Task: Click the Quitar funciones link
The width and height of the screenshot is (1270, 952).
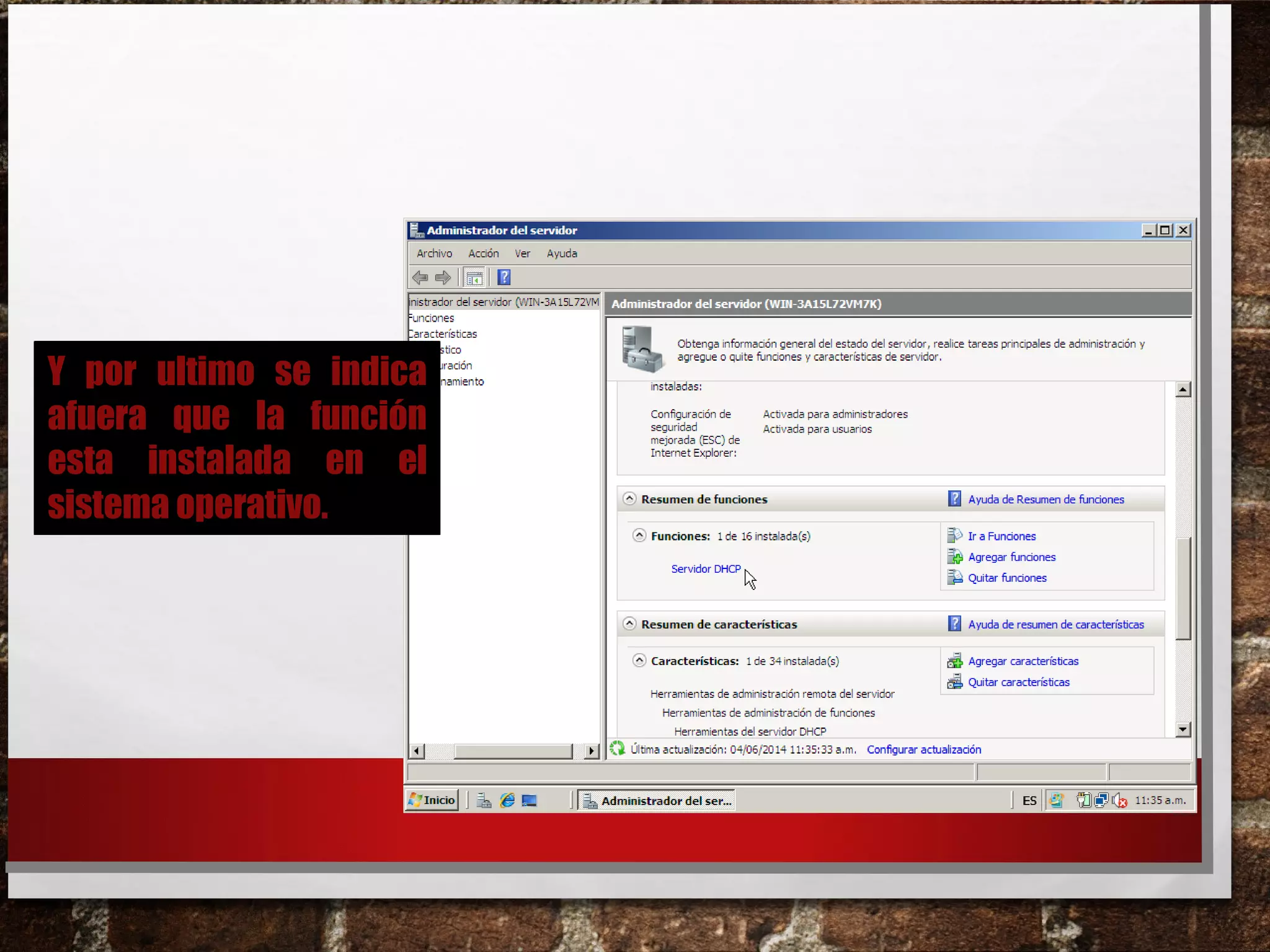Action: click(1007, 578)
